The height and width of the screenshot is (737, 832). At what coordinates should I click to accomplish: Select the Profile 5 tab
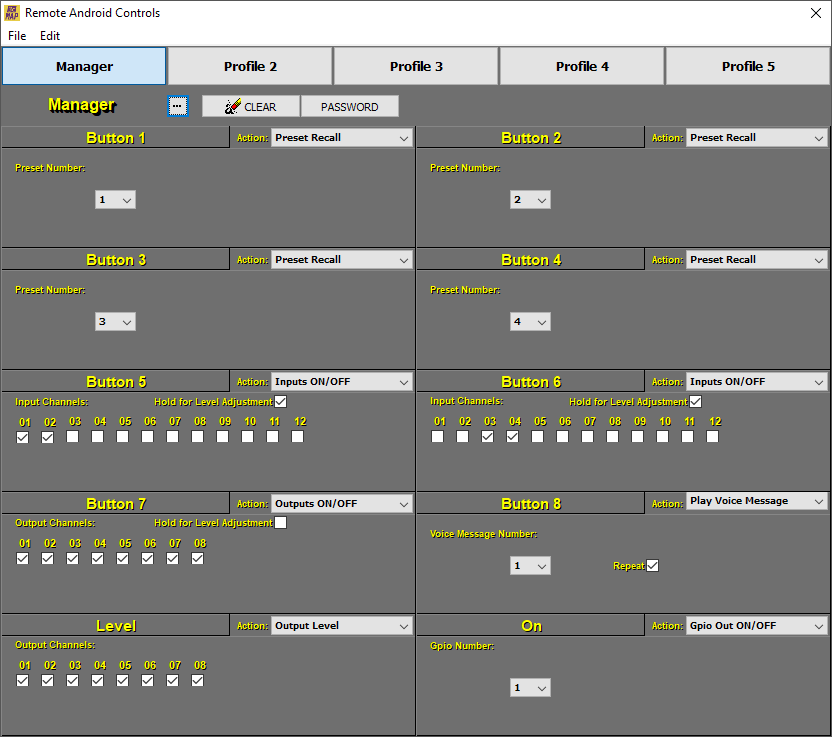pyautogui.click(x=747, y=65)
